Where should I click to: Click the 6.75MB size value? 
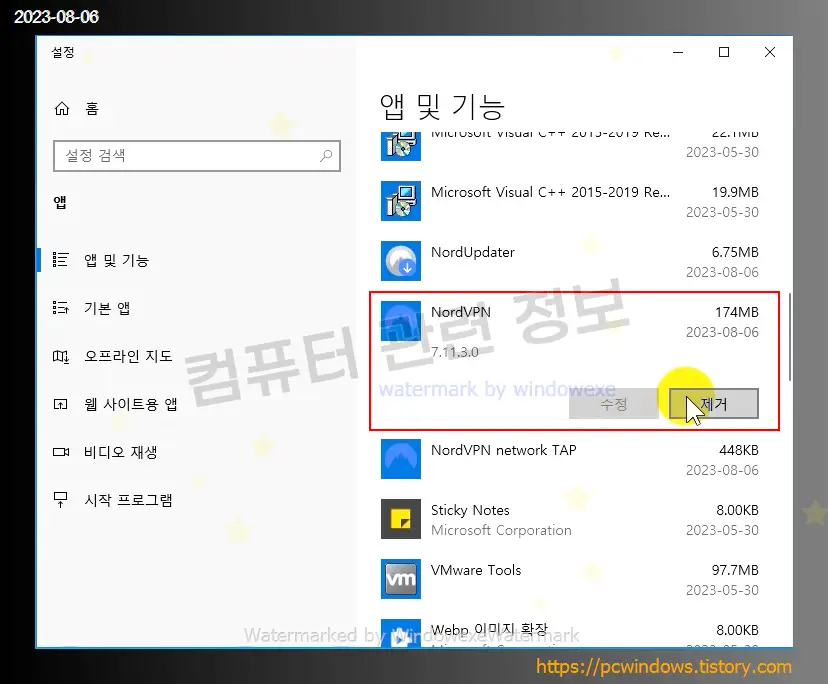[735, 252]
